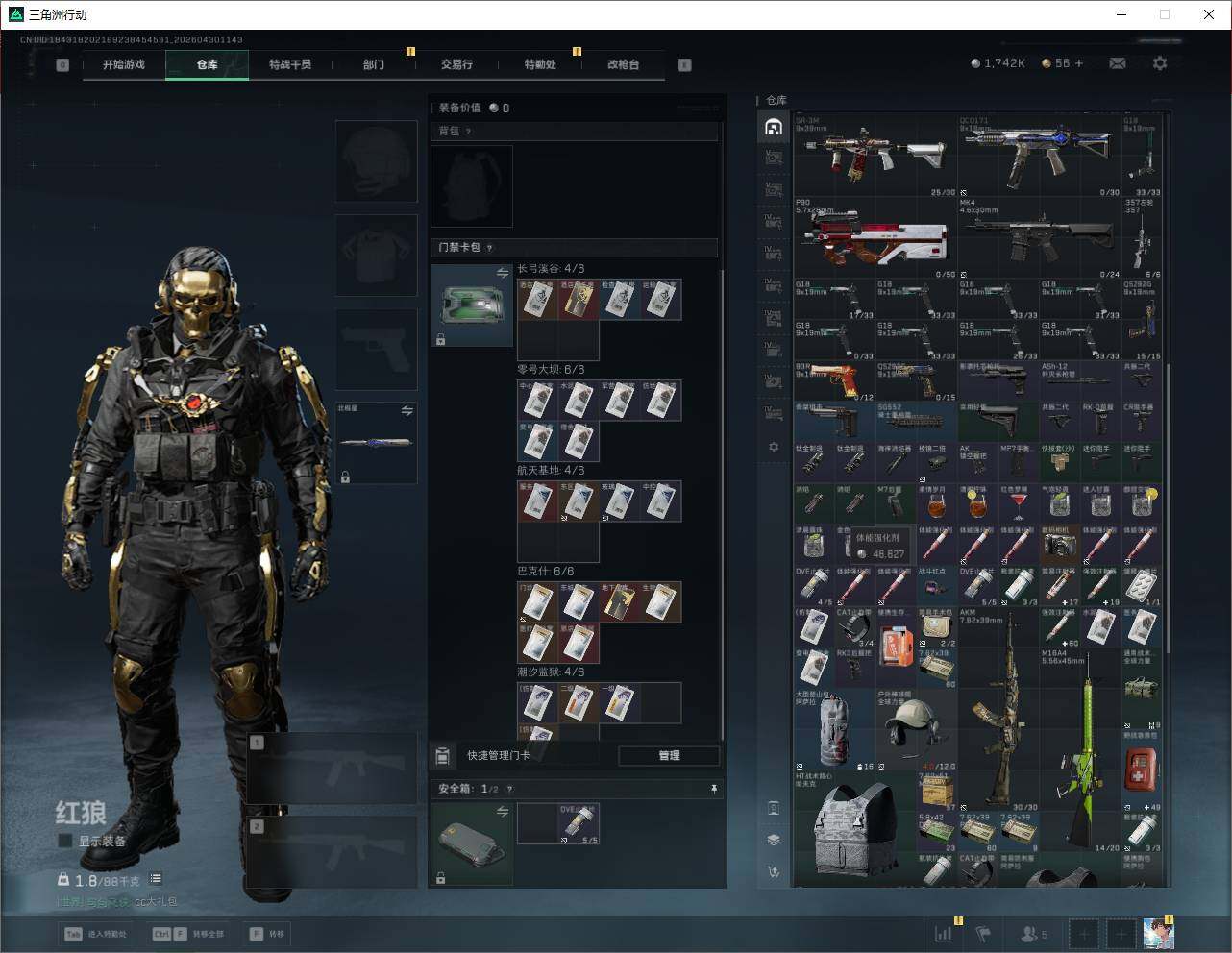Image resolution: width=1232 pixels, height=953 pixels.
Task: Open the 特战干员 tab
Action: (x=290, y=64)
